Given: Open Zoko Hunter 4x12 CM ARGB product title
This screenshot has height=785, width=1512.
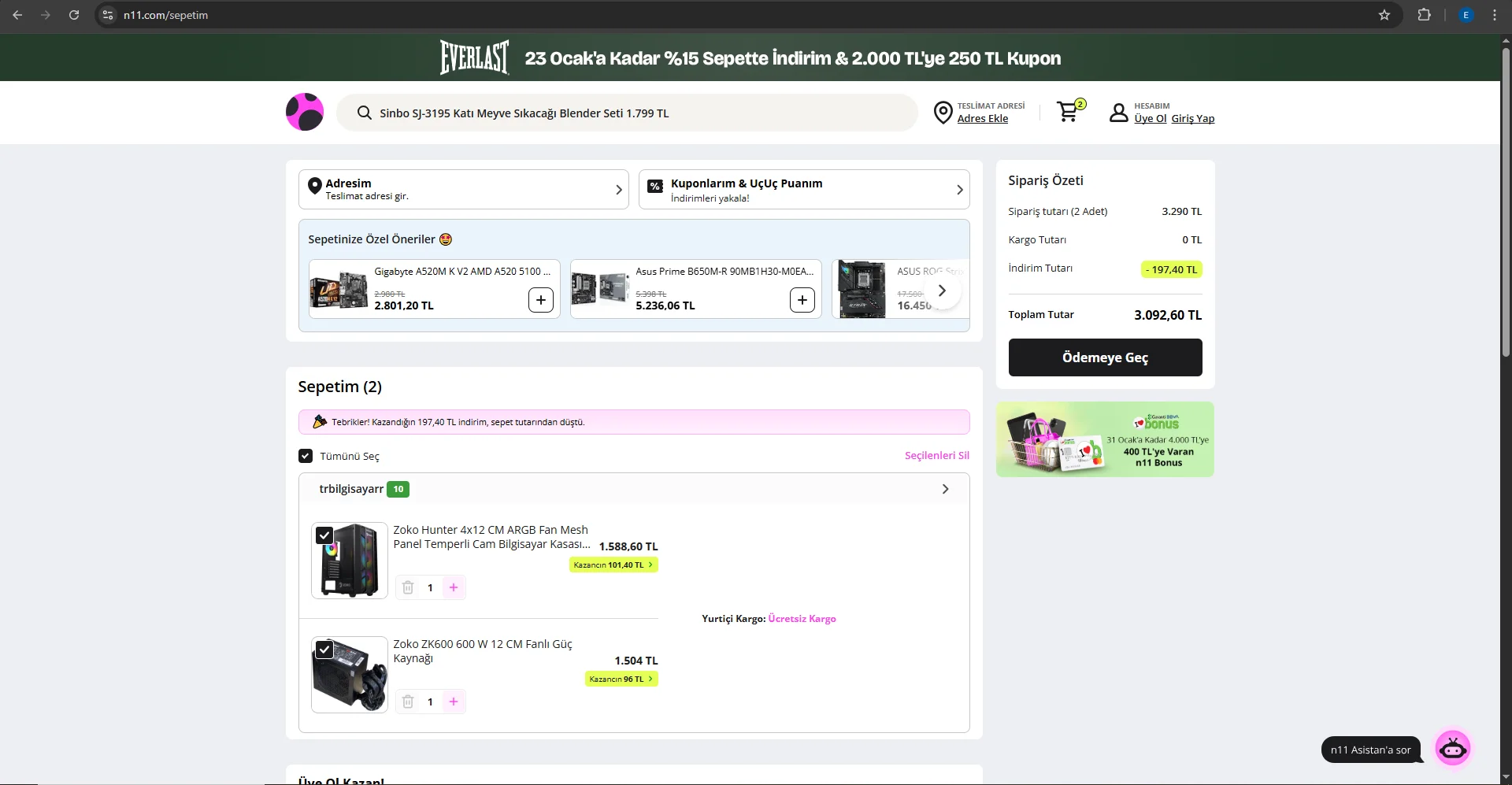Looking at the screenshot, I should (491, 537).
